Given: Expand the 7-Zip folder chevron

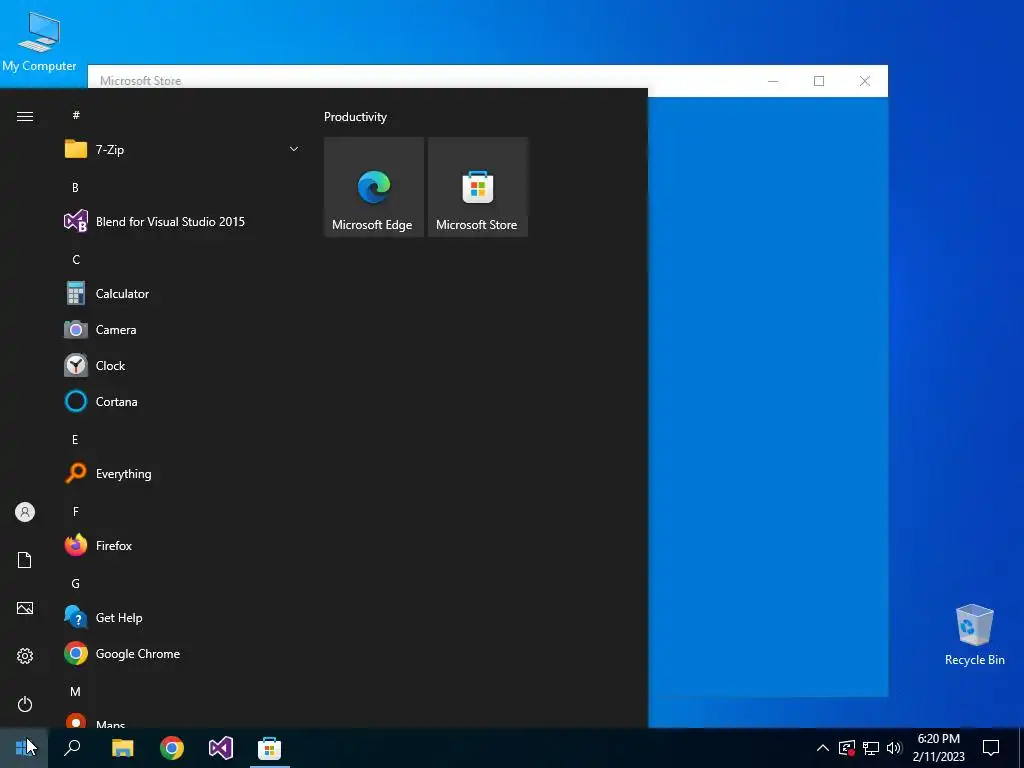Looking at the screenshot, I should (x=294, y=150).
